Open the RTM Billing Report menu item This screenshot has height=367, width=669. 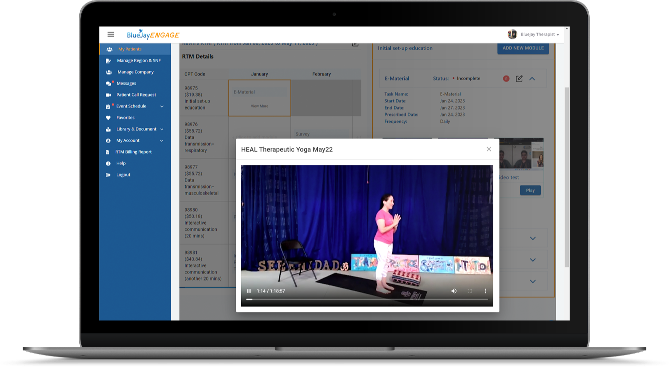pos(135,152)
